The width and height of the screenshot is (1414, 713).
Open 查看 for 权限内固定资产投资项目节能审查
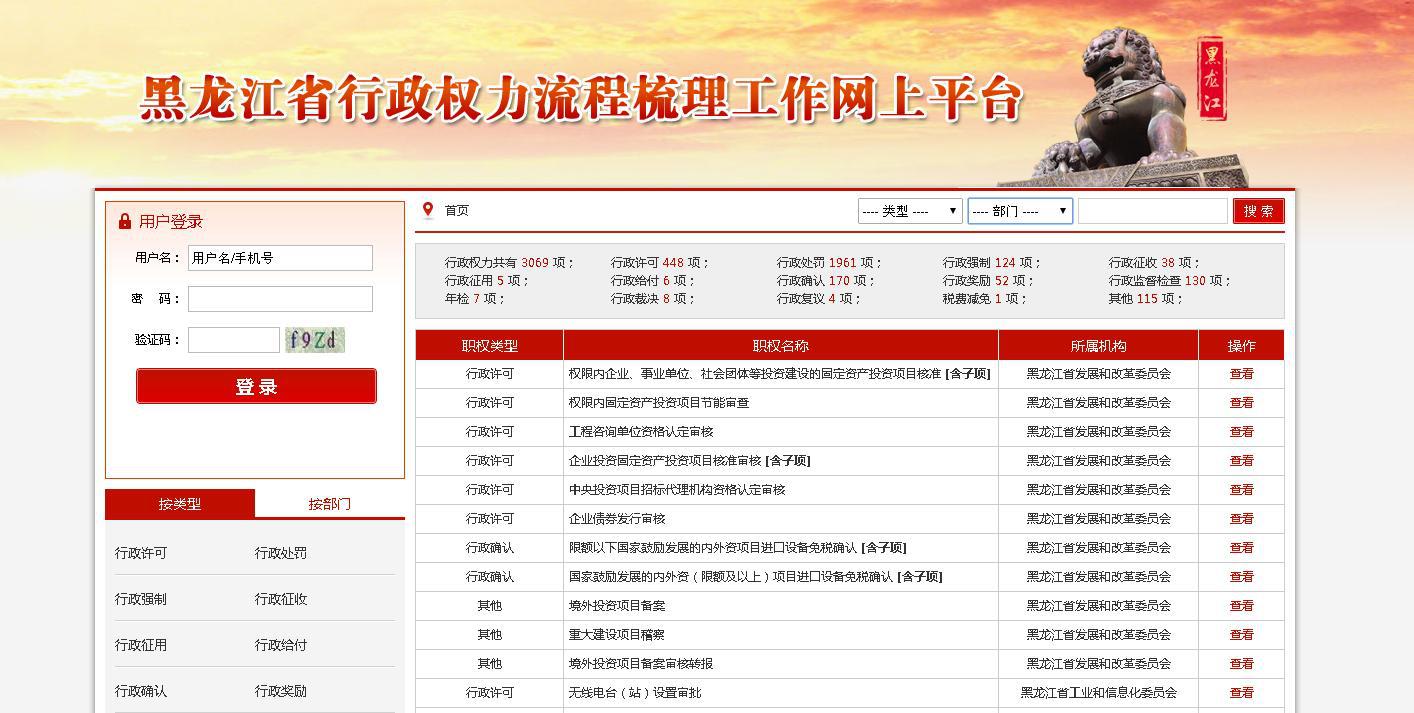(x=1241, y=403)
